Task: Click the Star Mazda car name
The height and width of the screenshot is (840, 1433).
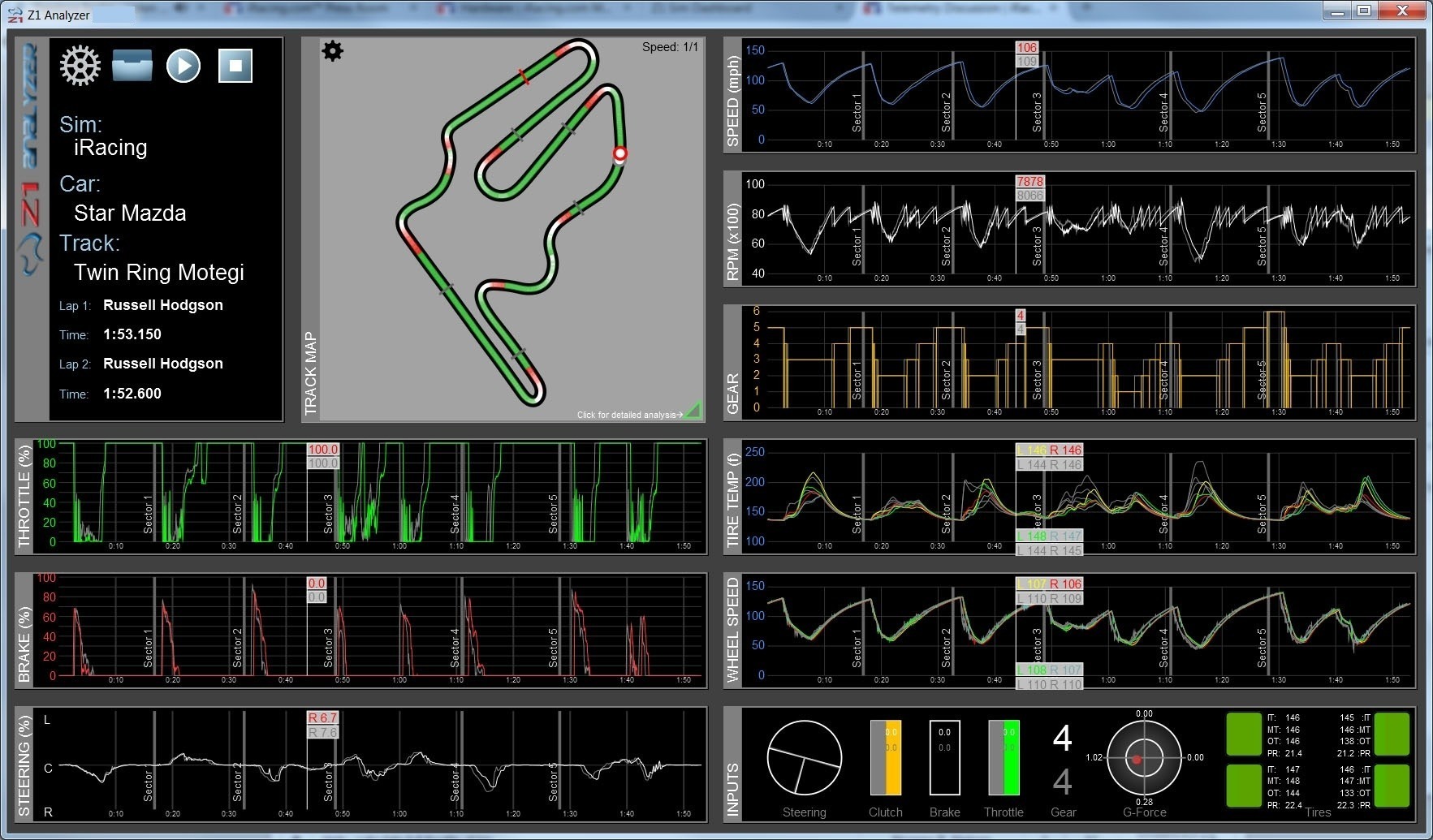Action: (x=130, y=213)
